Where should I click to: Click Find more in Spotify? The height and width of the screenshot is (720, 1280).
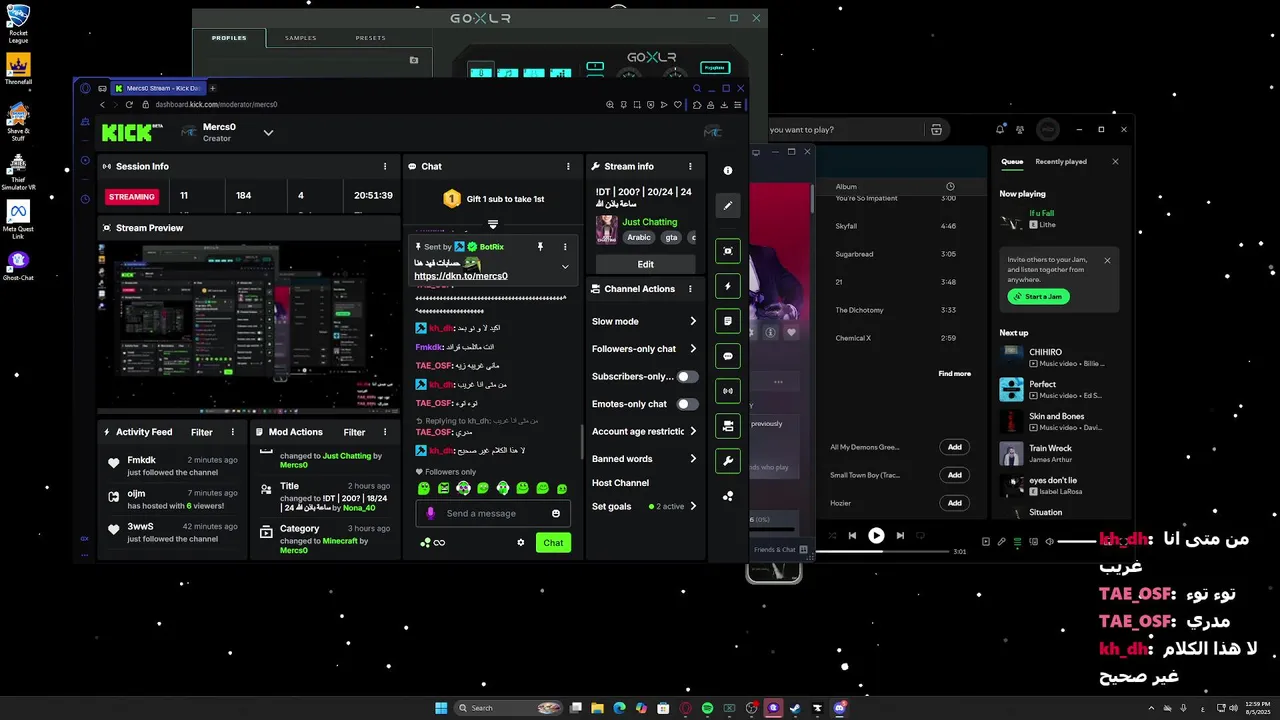point(954,373)
